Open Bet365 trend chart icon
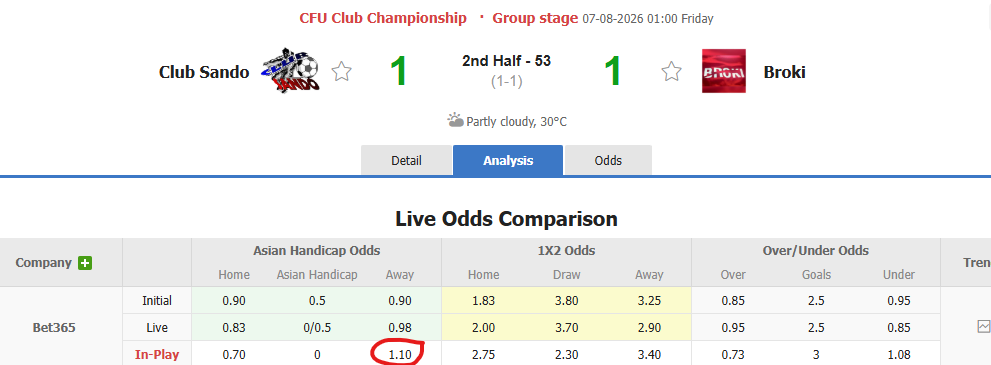Viewport: 991px width, 365px height. point(983,326)
